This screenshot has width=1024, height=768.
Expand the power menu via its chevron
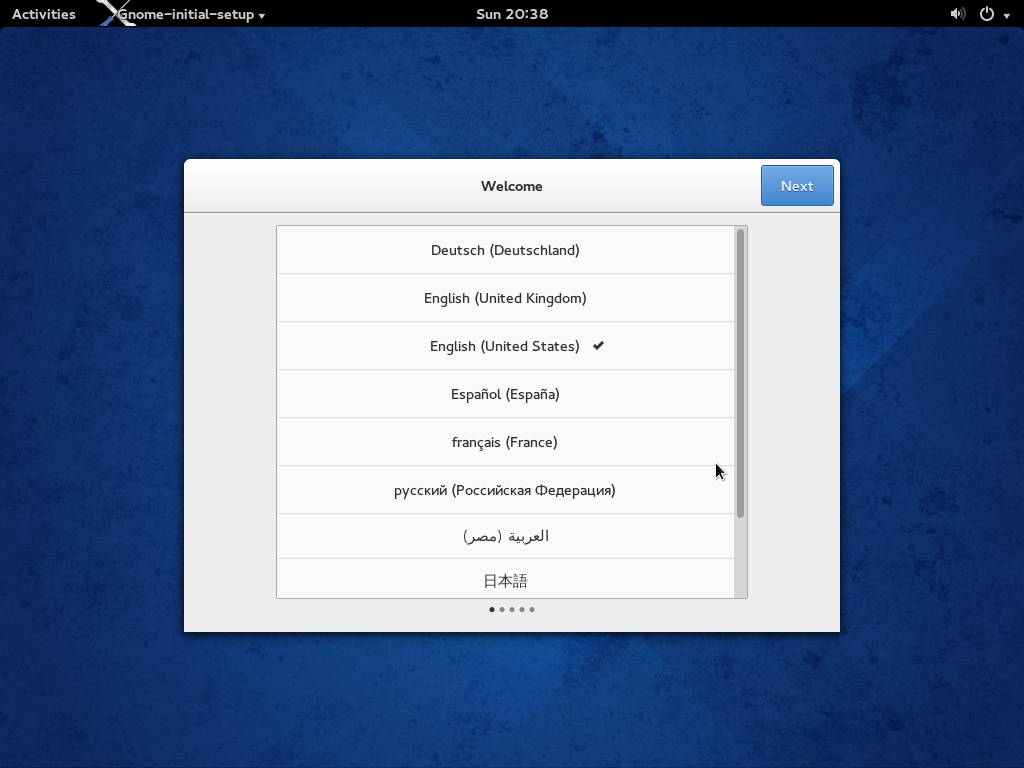point(1006,14)
